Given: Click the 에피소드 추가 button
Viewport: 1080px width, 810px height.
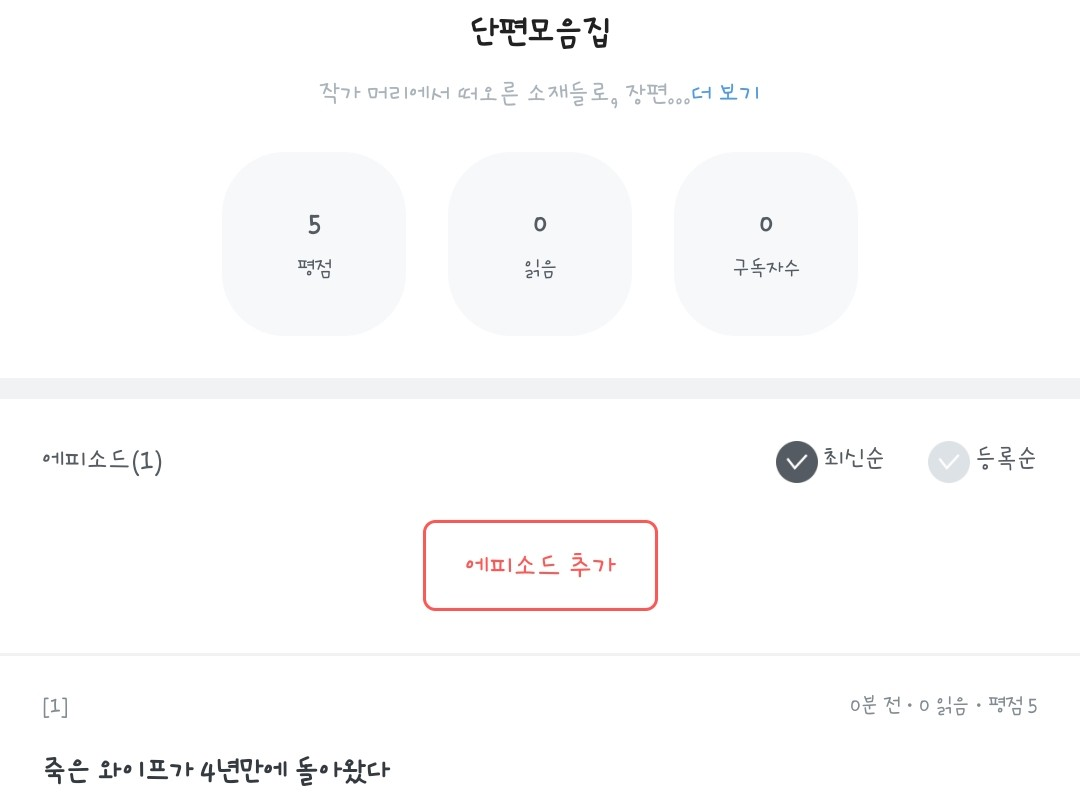Looking at the screenshot, I should [540, 565].
